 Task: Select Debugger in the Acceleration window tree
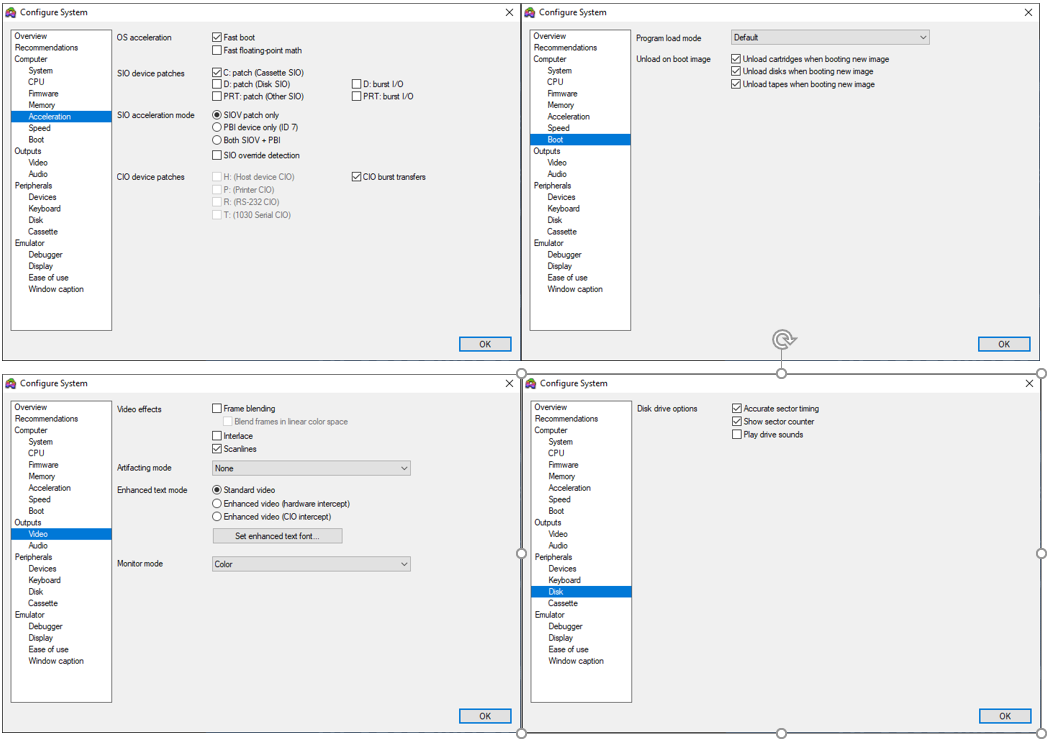pyautogui.click(x=45, y=255)
